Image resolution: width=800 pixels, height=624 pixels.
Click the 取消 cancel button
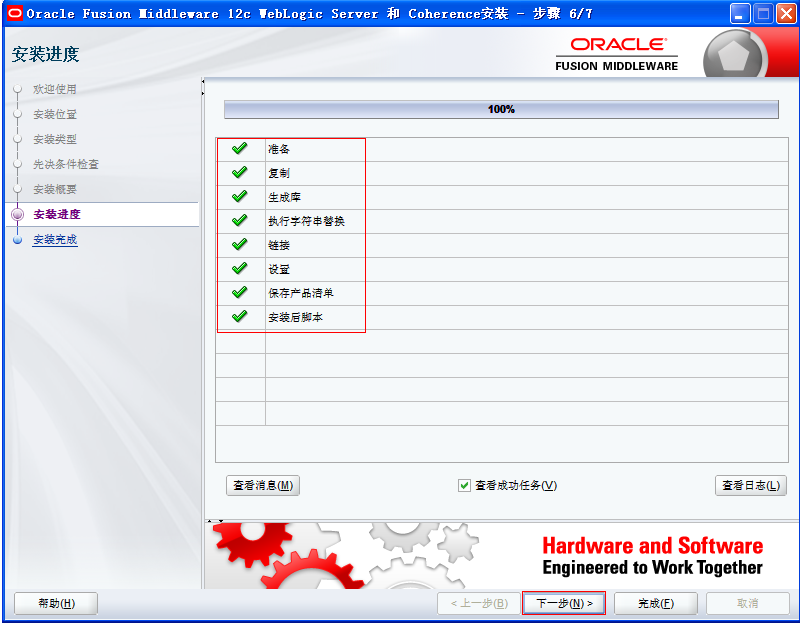coord(747,604)
